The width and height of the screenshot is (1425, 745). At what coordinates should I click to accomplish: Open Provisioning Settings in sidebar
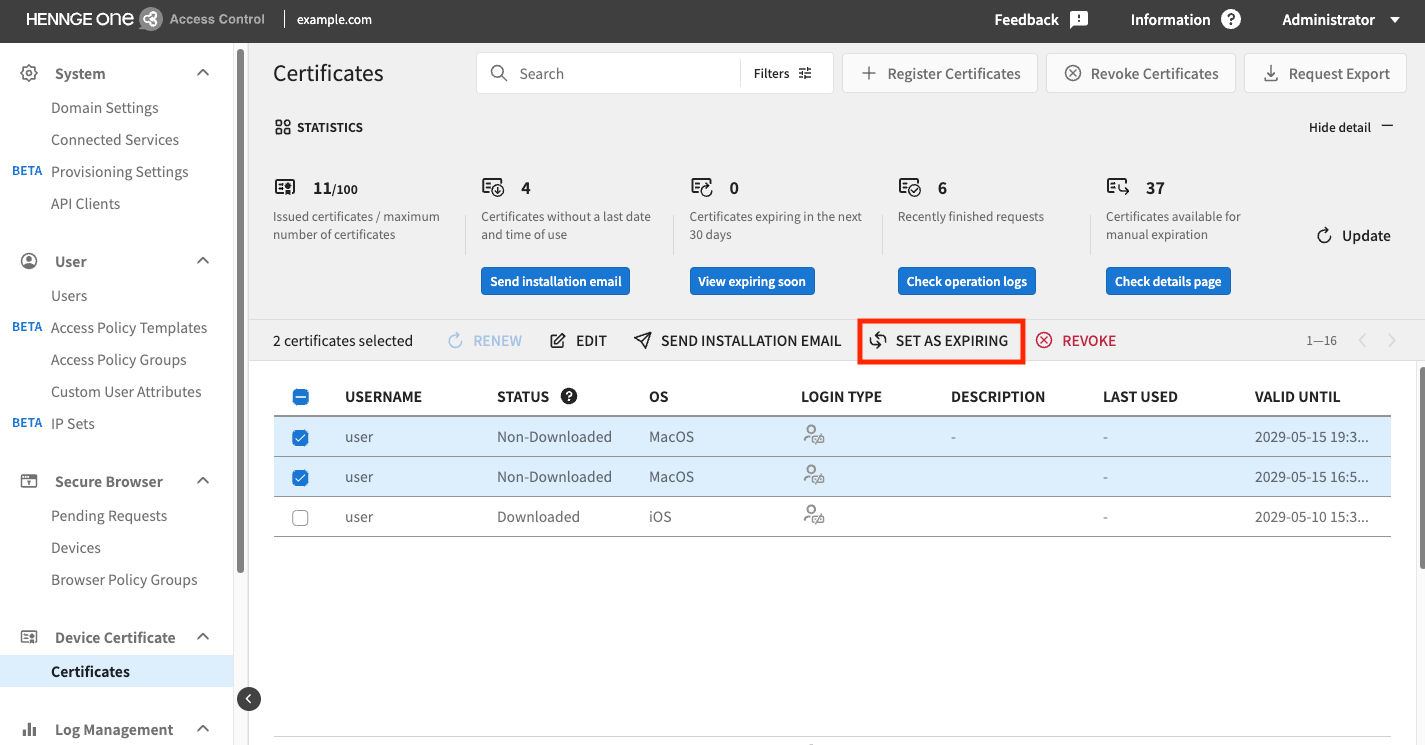[x=120, y=171]
